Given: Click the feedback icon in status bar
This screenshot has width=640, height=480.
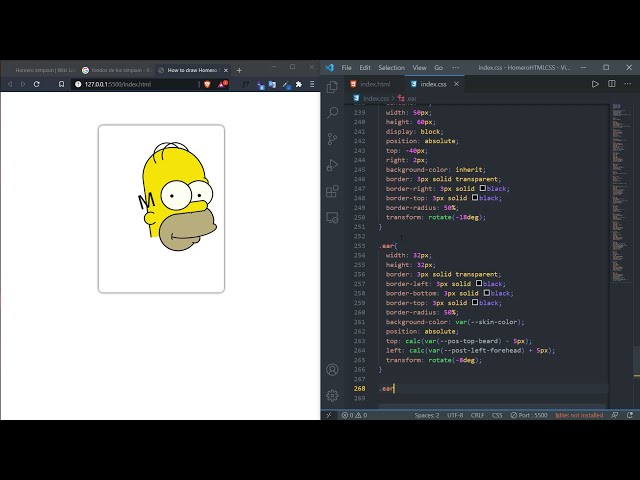Looking at the screenshot, I should (x=615, y=415).
